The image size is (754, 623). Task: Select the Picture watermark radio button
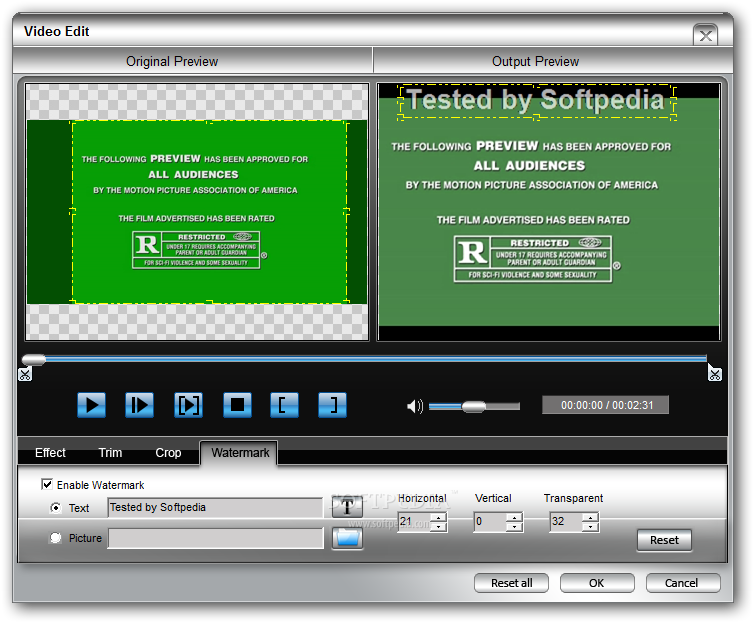pos(56,538)
